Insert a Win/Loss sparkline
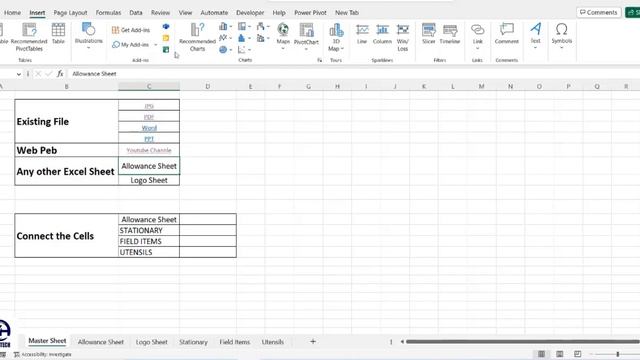This screenshot has width=640, height=360. tap(402, 37)
